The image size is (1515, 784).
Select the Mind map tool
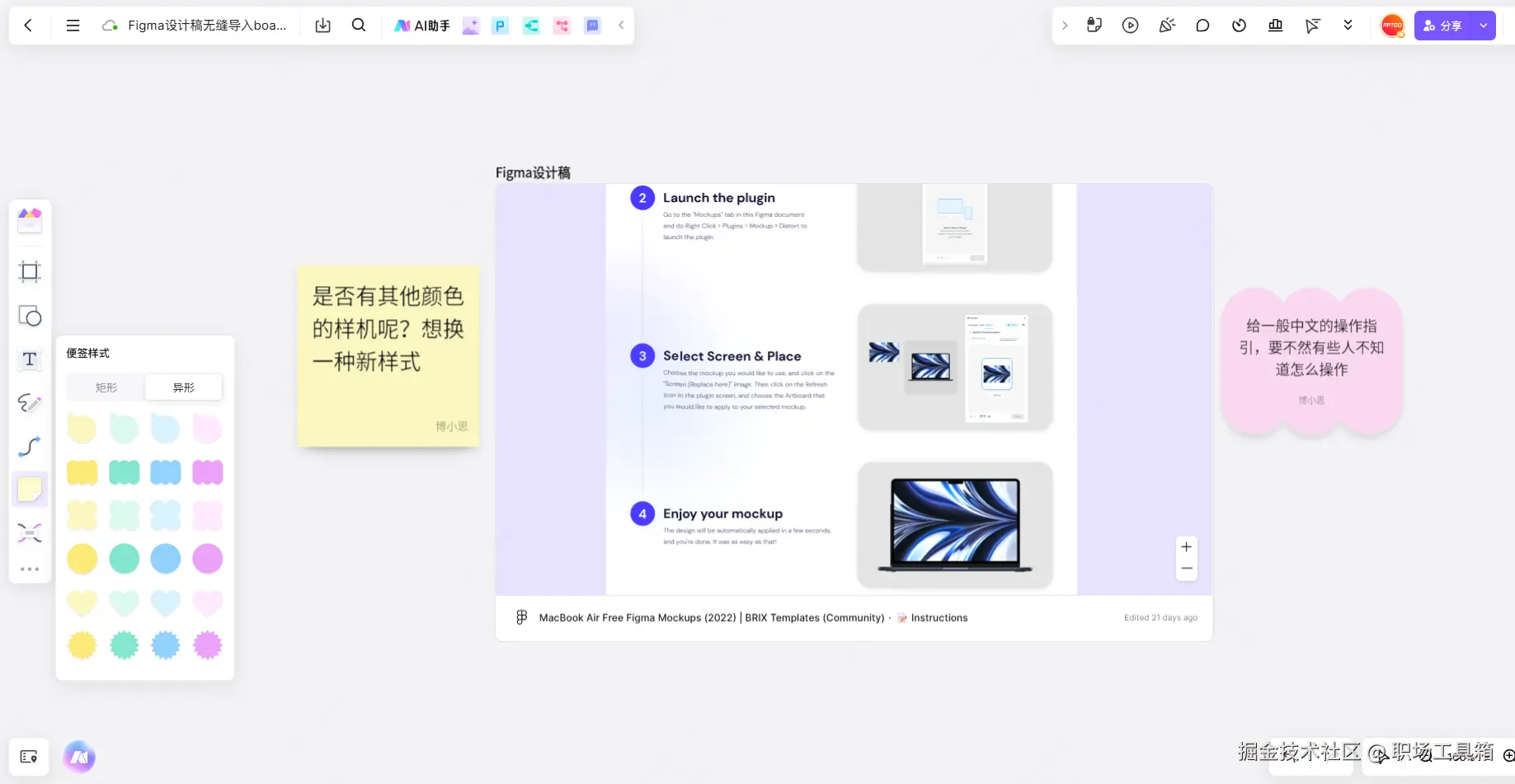click(30, 533)
